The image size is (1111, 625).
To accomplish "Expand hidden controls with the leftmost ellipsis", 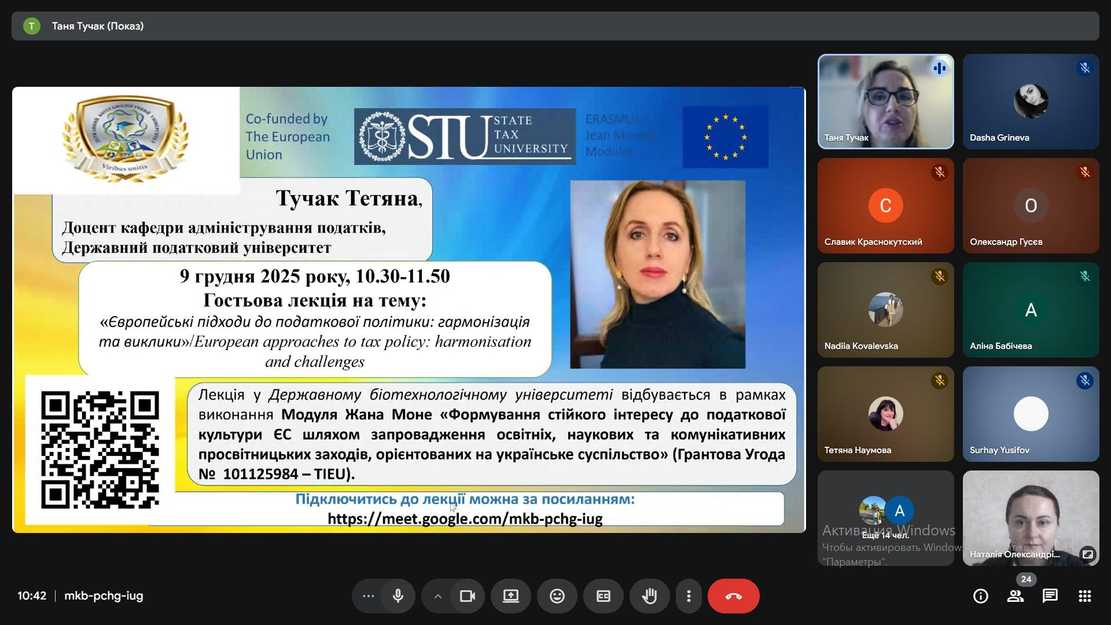I will click(367, 595).
